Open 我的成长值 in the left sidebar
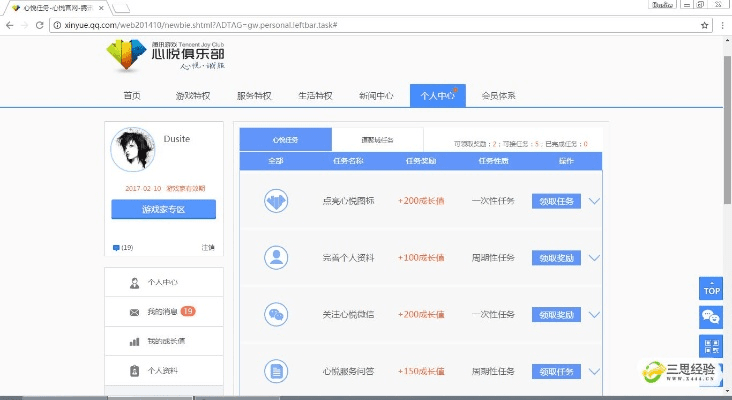 tap(164, 341)
